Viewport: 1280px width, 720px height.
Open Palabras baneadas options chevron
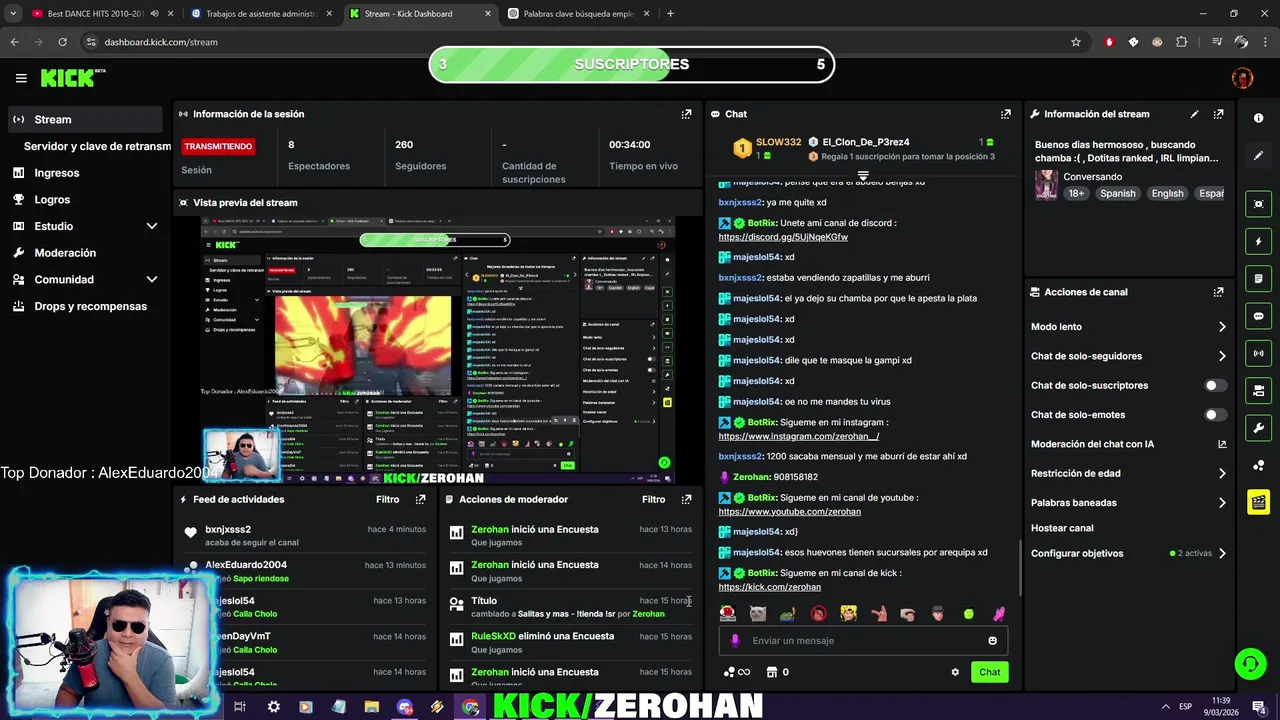1222,503
